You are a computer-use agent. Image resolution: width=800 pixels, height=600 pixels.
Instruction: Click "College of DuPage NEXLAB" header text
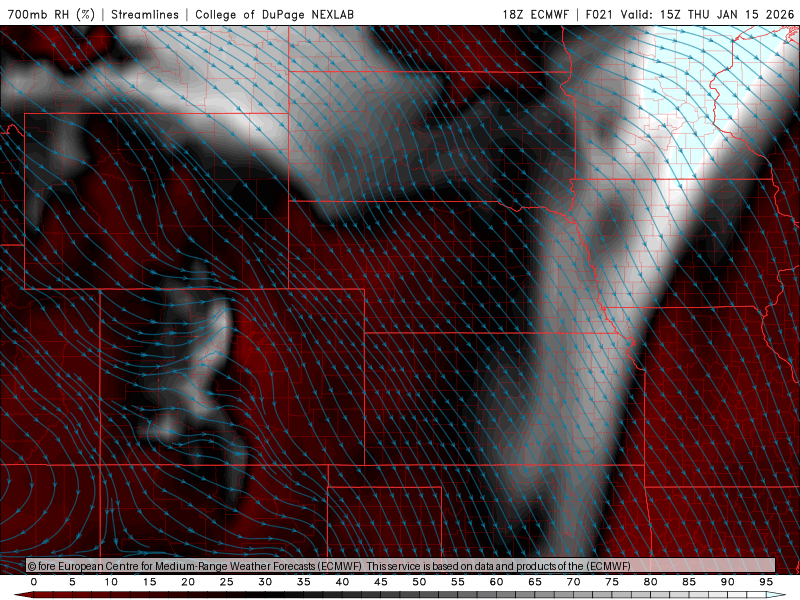(274, 14)
